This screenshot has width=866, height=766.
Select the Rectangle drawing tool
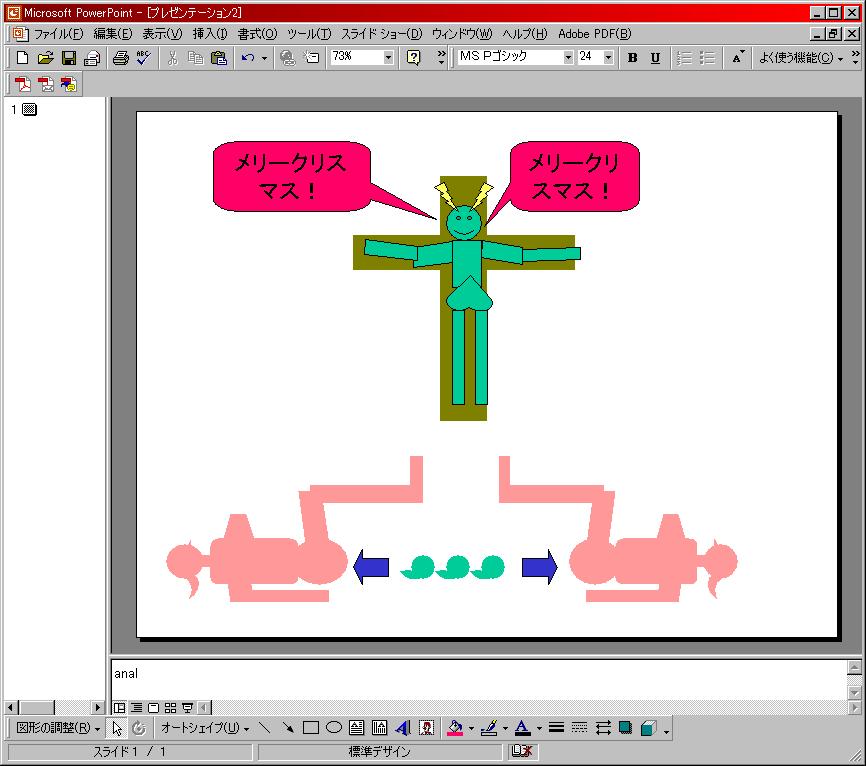coord(311,728)
